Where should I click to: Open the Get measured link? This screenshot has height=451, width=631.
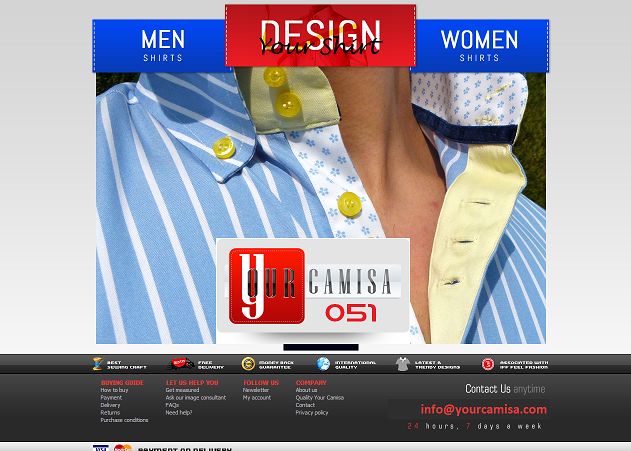click(182, 390)
